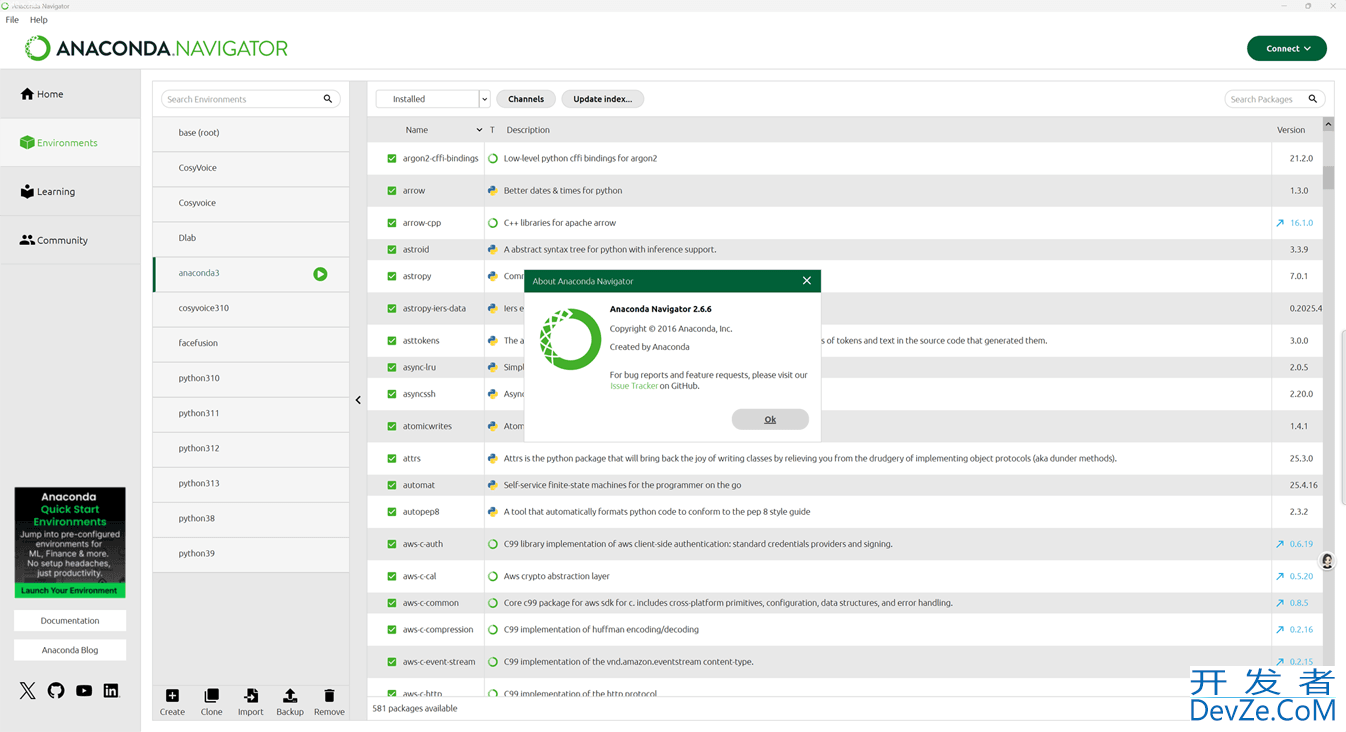Open the Anaconda Blog button
This screenshot has height=732, width=1346.
tap(70, 650)
